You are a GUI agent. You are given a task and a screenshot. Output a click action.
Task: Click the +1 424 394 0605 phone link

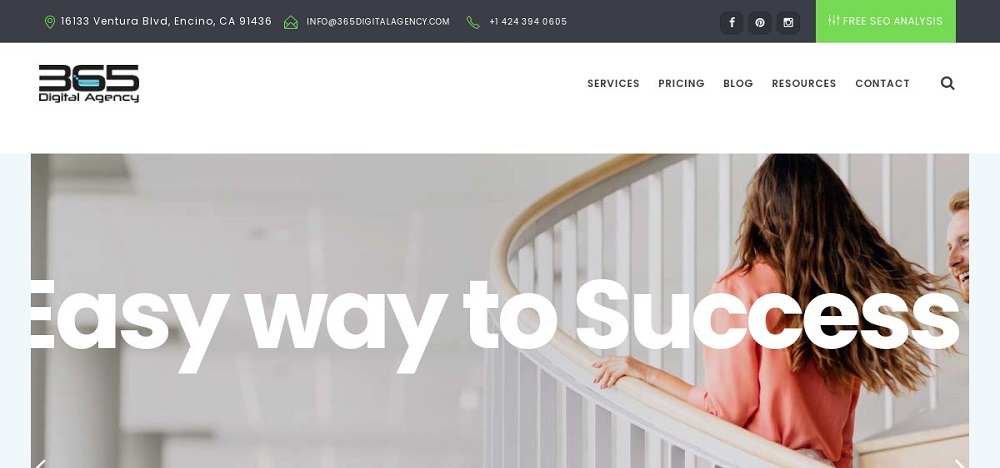[528, 22]
